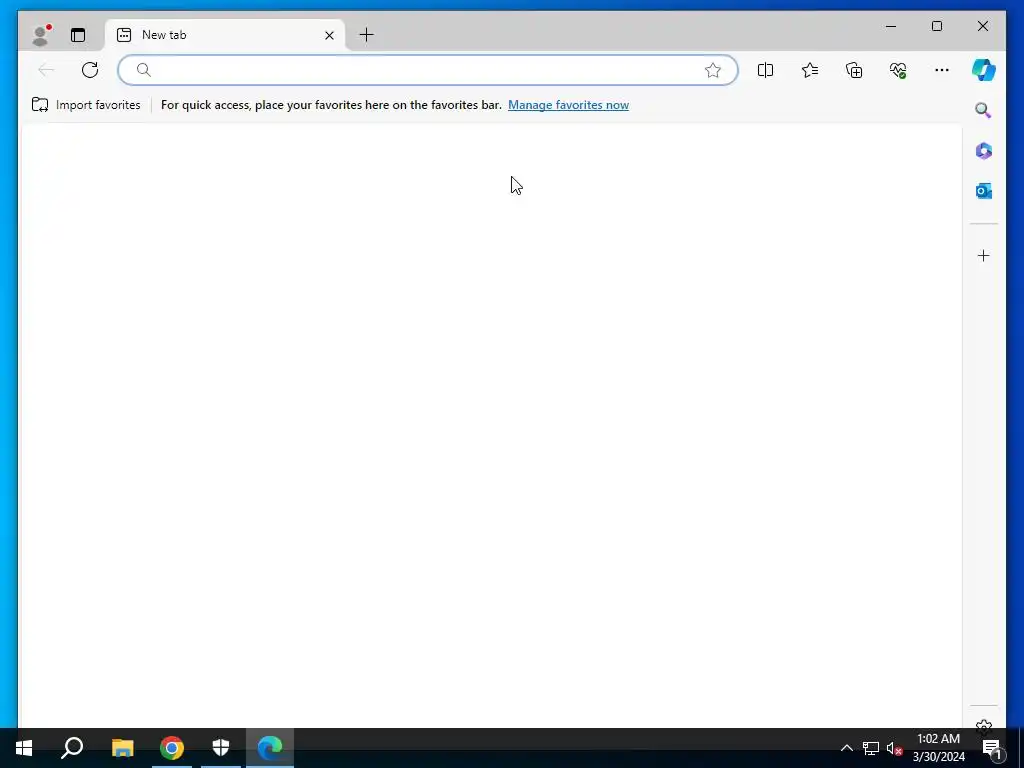Select the New tab tab

pyautogui.click(x=225, y=35)
